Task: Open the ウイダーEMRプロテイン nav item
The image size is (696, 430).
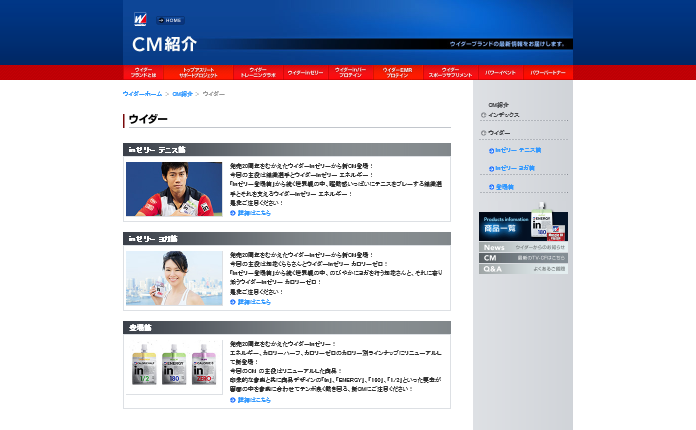Action: (398, 72)
